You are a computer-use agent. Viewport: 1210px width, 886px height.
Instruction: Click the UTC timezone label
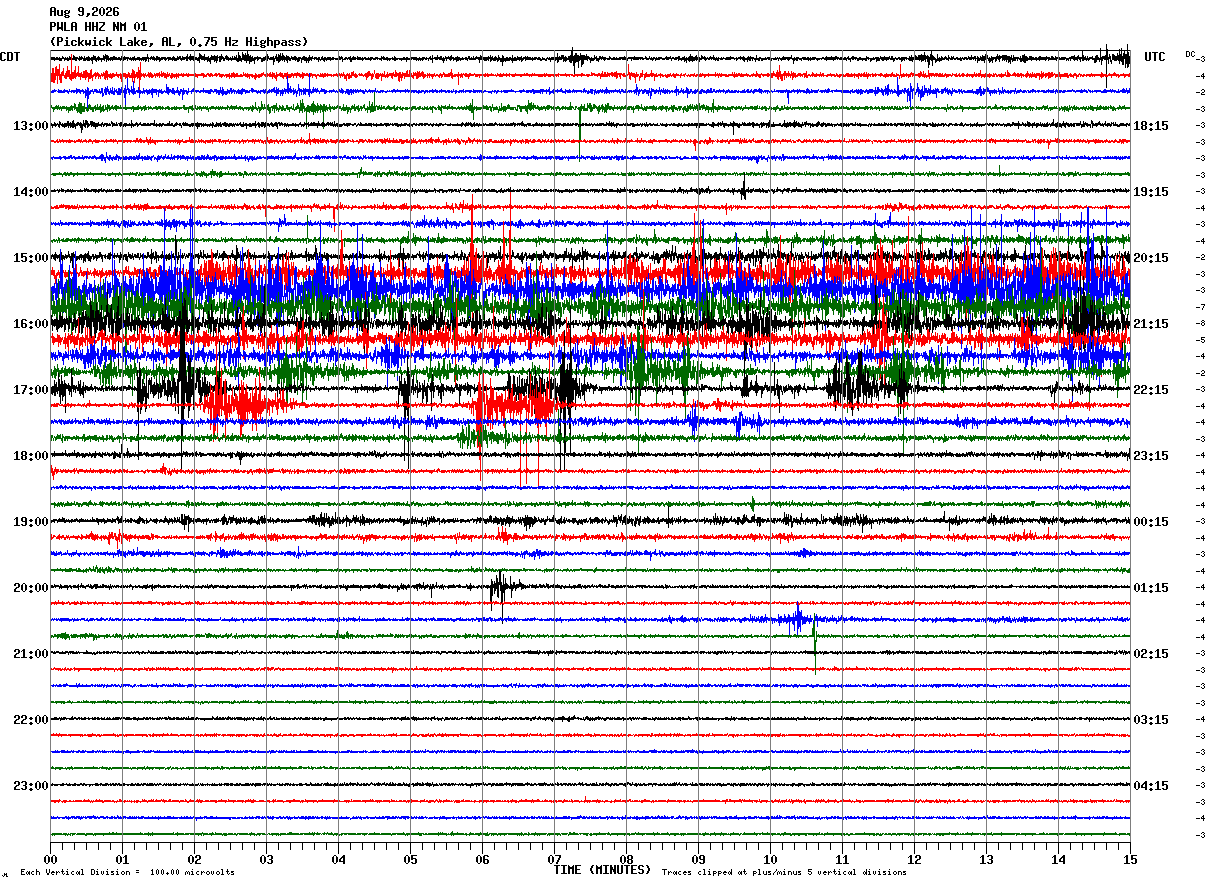tap(1155, 57)
